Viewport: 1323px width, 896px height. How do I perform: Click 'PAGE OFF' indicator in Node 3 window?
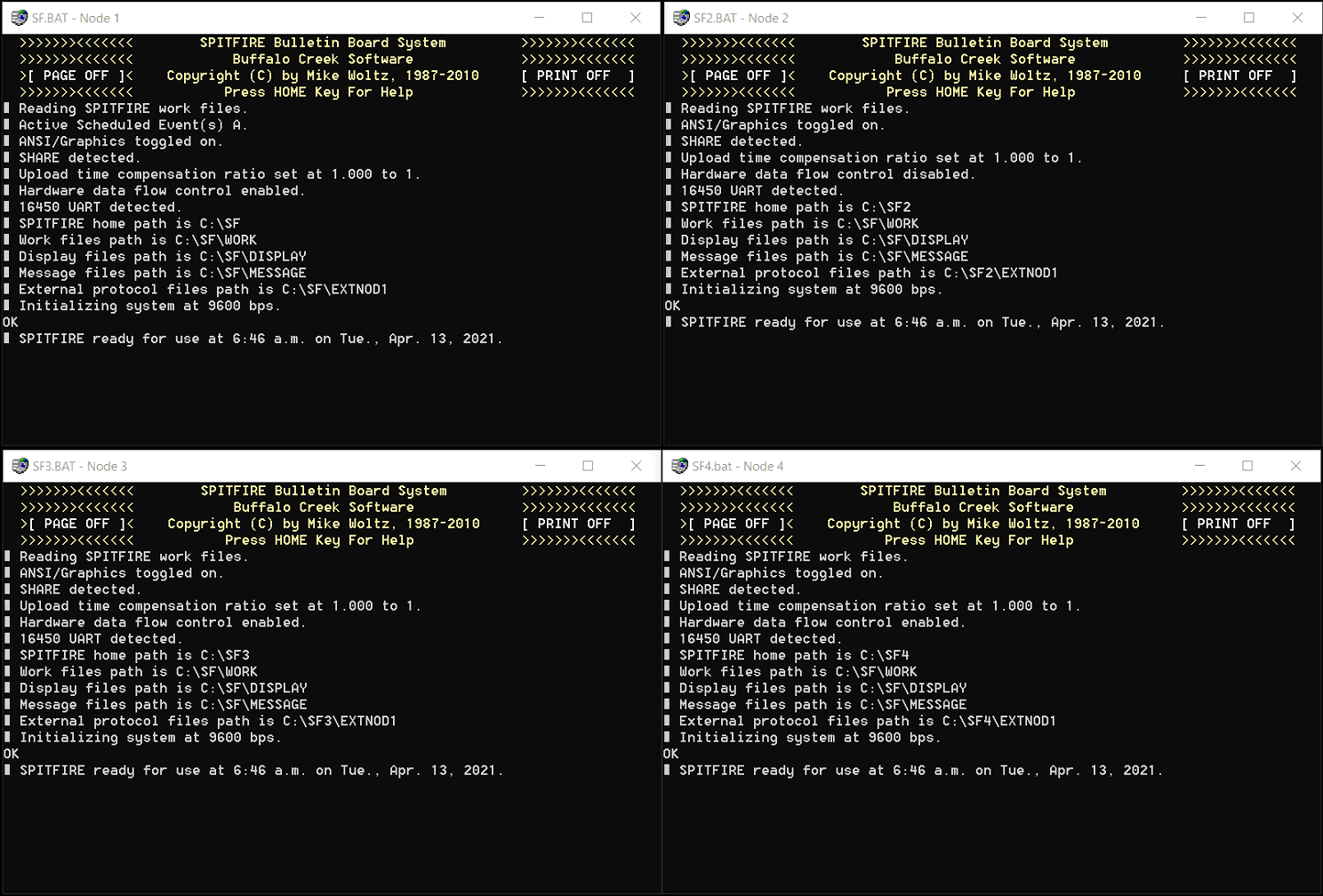76,524
